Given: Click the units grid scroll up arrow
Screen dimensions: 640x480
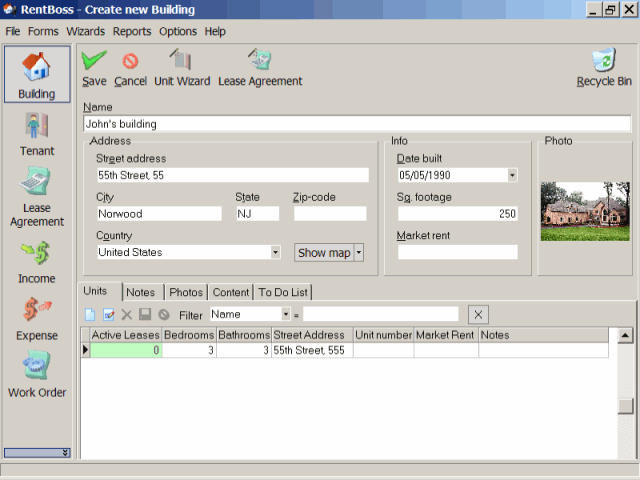Looking at the screenshot, I should (x=625, y=336).
